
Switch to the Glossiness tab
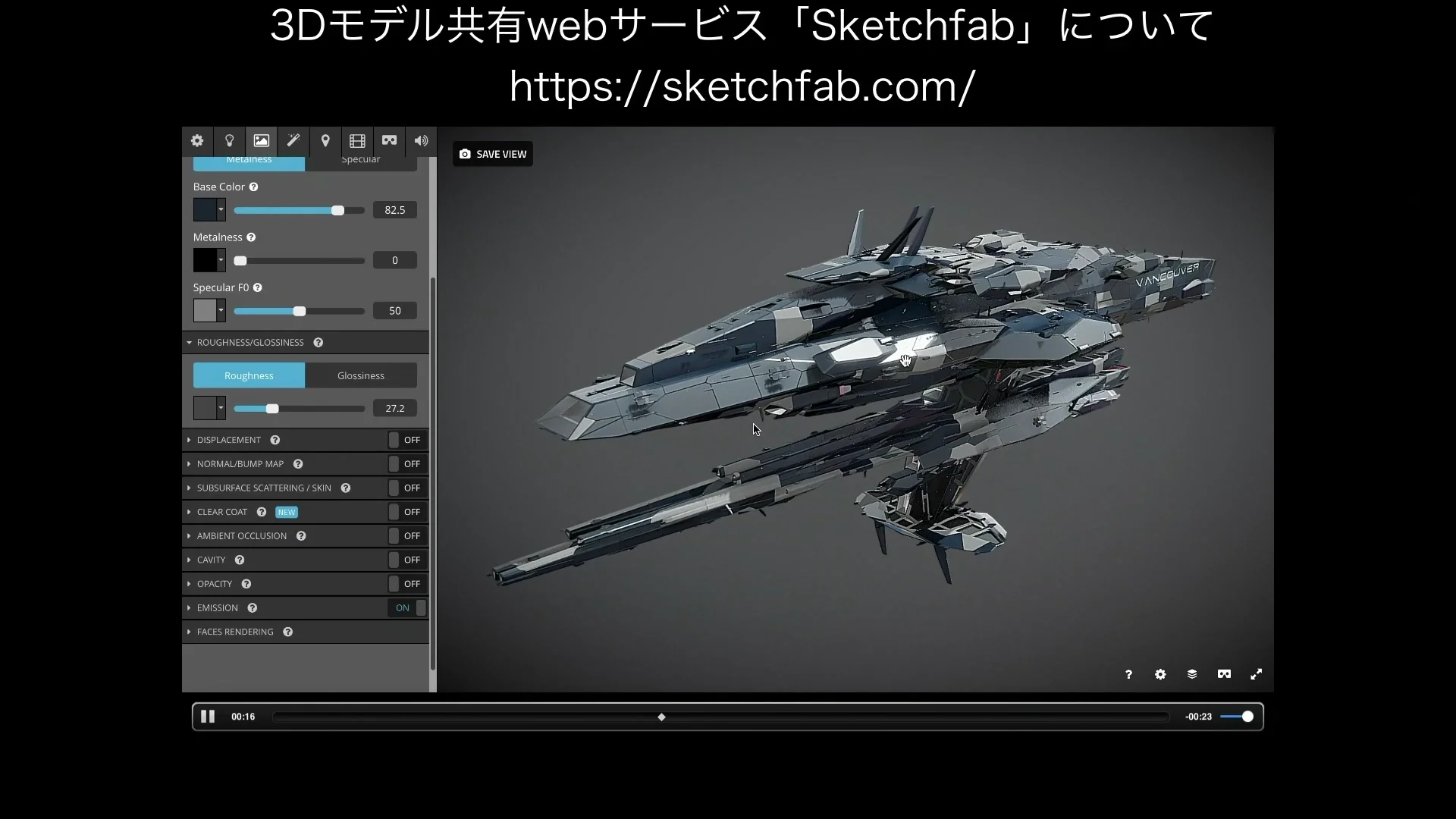pos(361,375)
